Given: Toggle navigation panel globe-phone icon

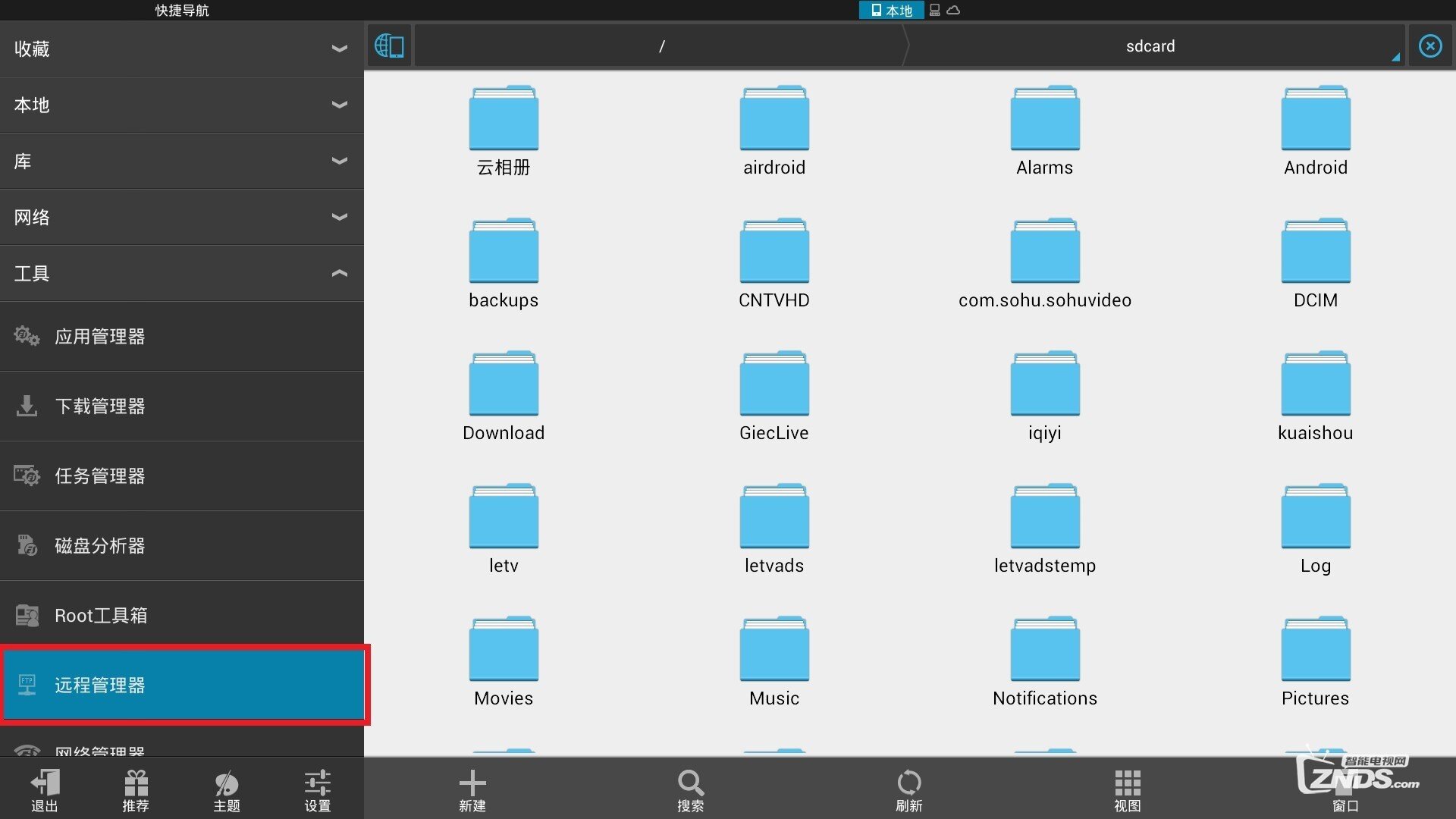Looking at the screenshot, I should 389,46.
